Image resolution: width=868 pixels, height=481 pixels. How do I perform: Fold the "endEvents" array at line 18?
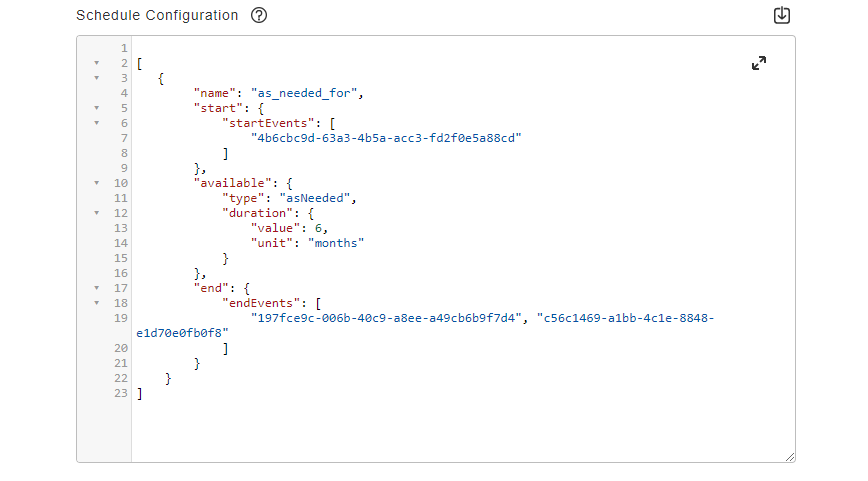(97, 303)
